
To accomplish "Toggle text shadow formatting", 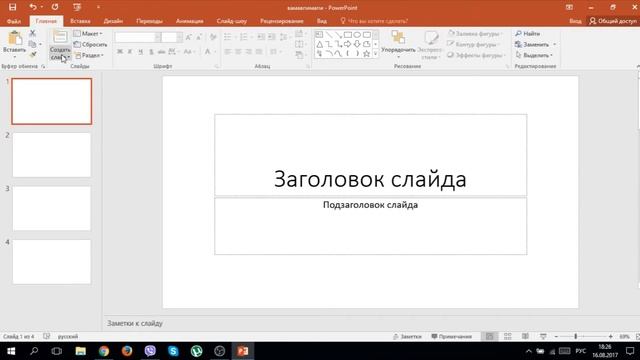I will click(151, 52).
